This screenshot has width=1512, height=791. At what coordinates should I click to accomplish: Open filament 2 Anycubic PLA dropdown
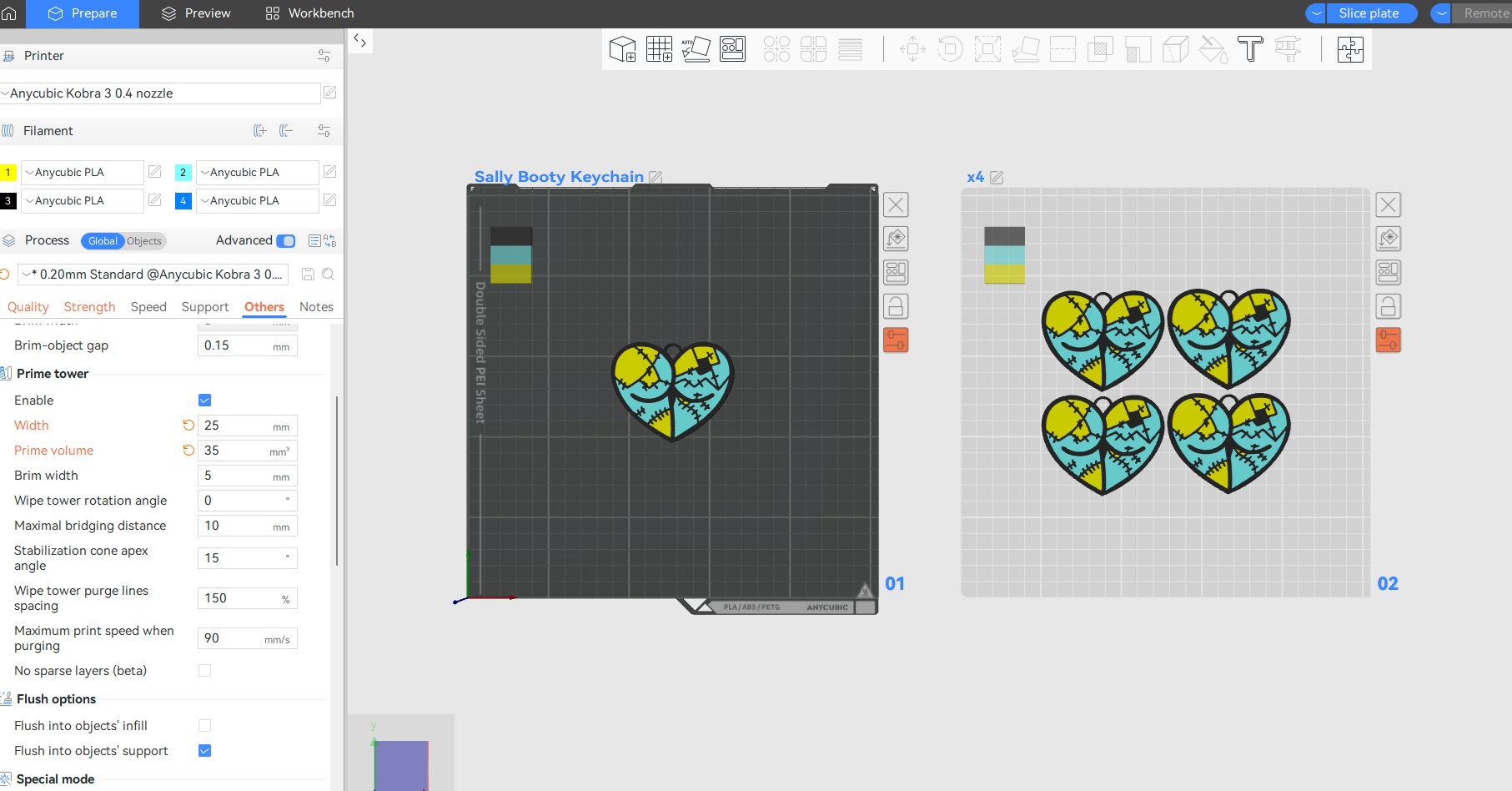click(x=255, y=173)
